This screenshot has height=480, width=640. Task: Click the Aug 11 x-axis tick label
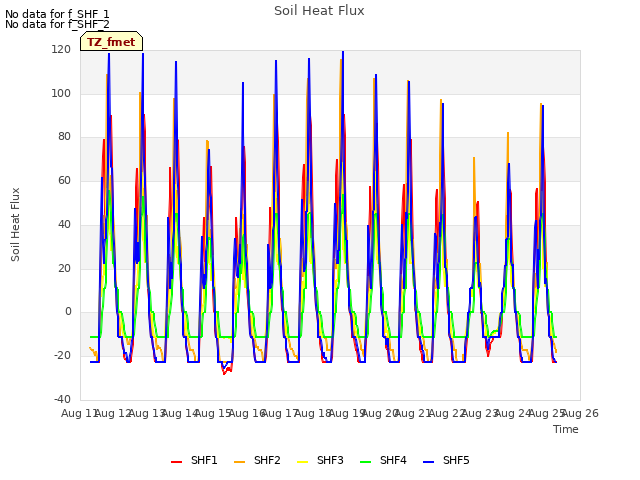coord(80,413)
